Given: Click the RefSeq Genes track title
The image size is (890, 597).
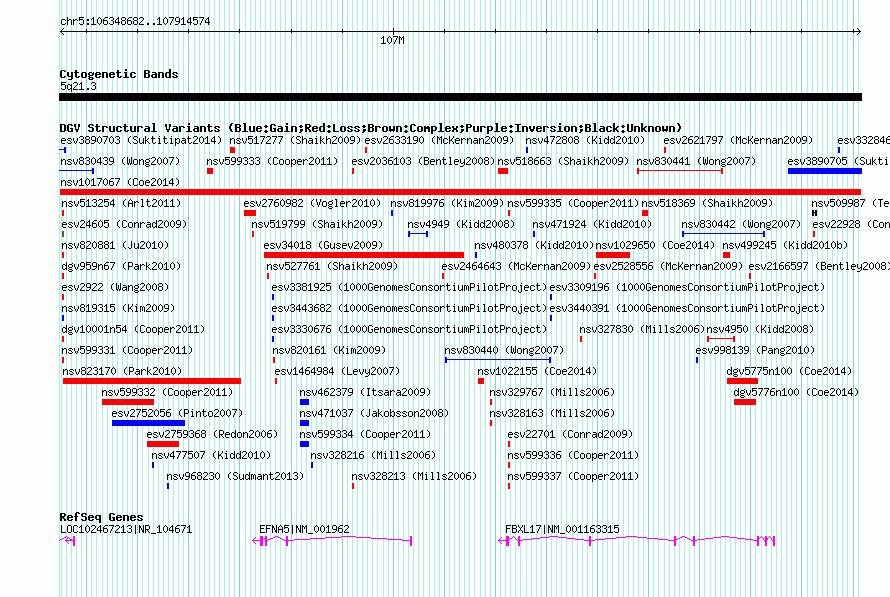Looking at the screenshot, I should [101, 517].
